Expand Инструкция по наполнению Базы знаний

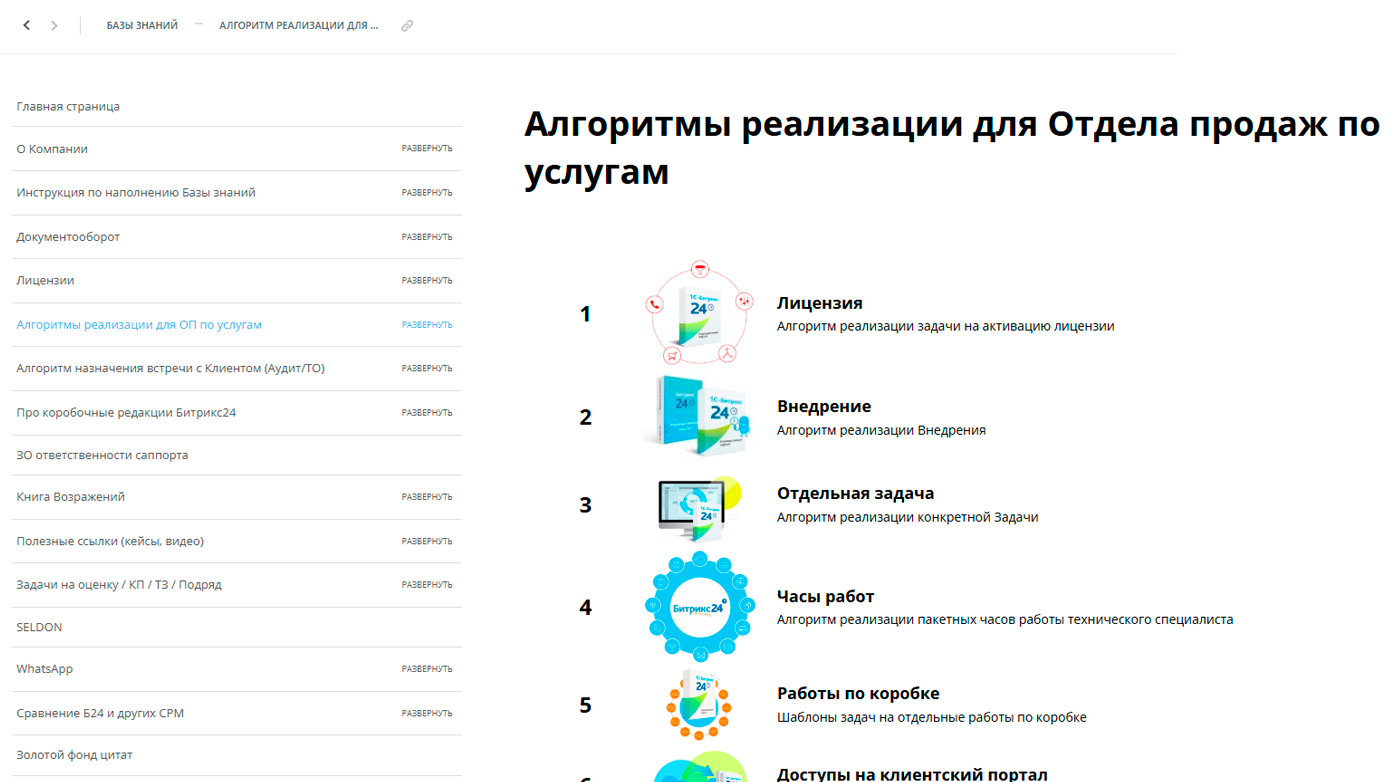click(x=427, y=193)
